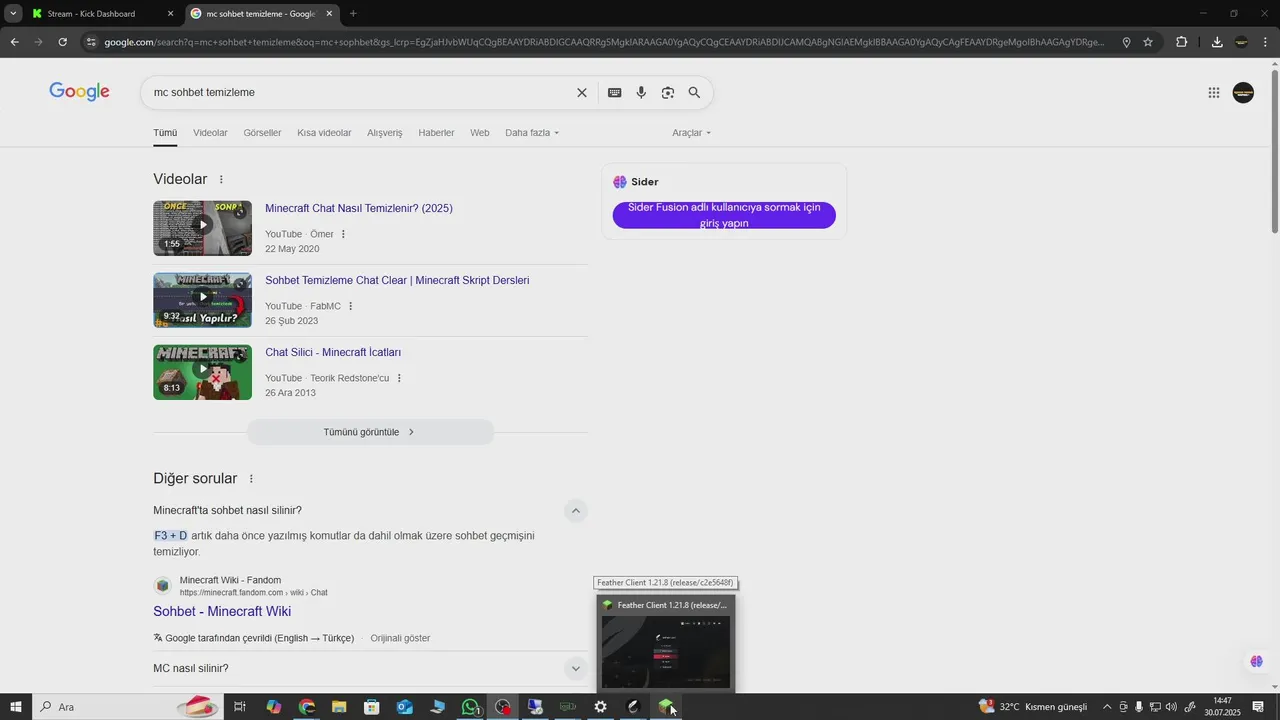Open options for the Ömer video result
This screenshot has height=720, width=1280.
click(343, 234)
